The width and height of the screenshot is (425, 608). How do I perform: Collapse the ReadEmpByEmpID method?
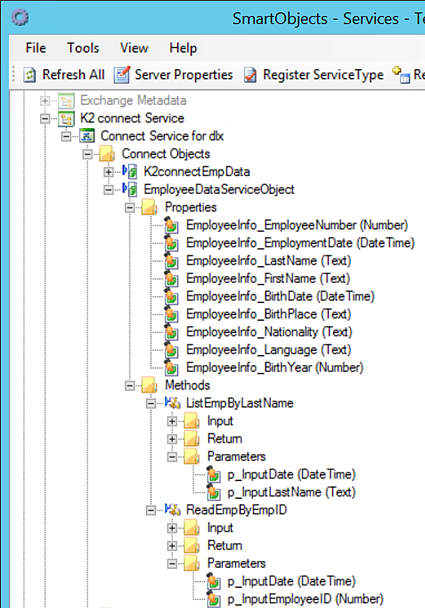(151, 510)
